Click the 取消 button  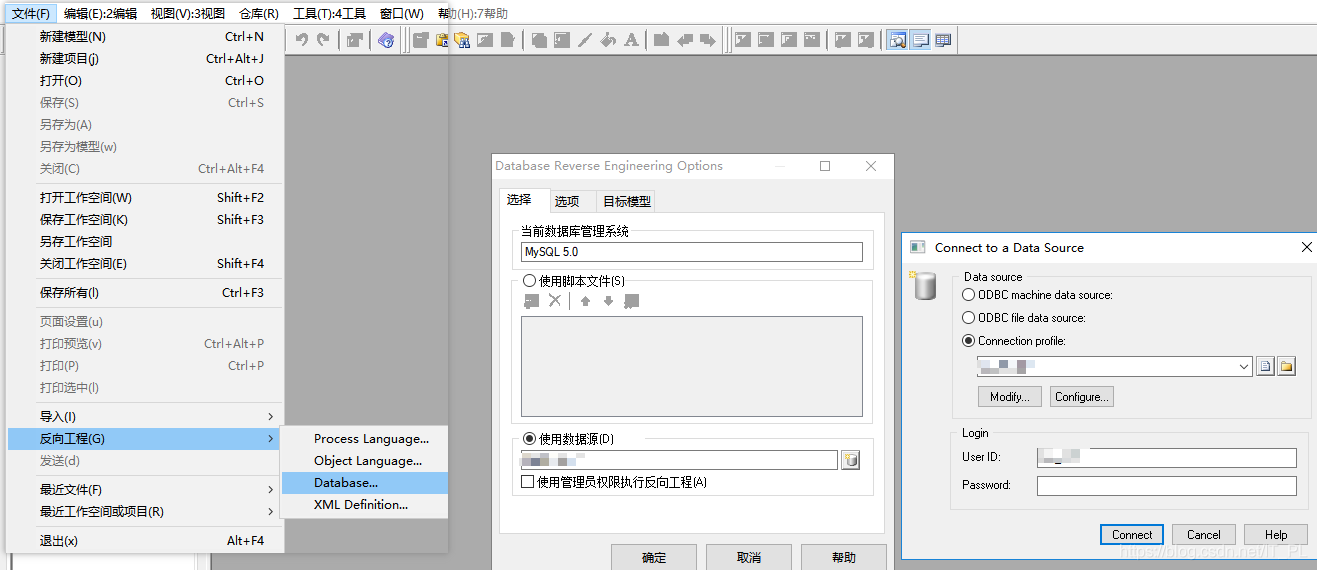(749, 557)
